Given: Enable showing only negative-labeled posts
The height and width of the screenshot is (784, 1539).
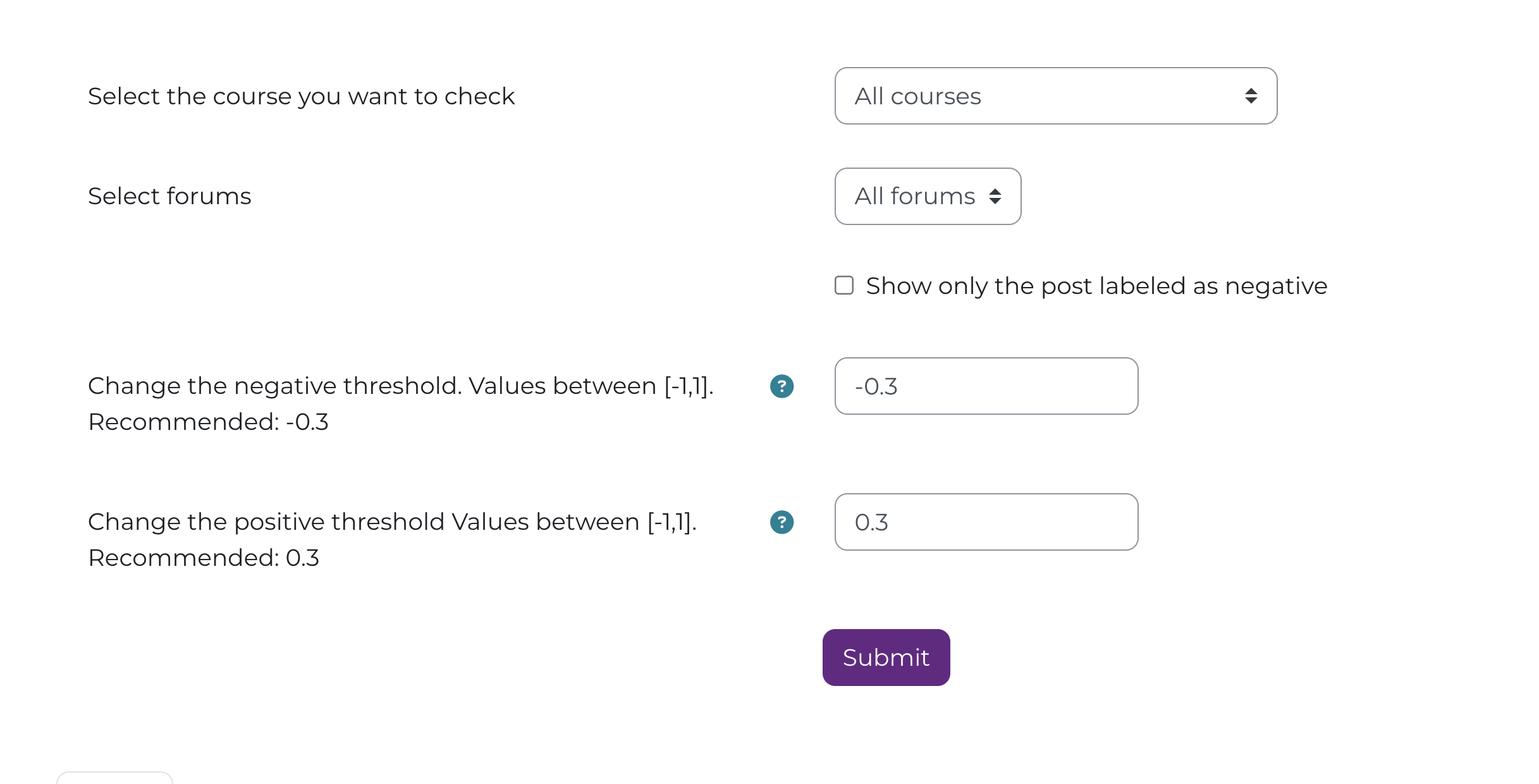Looking at the screenshot, I should pyautogui.click(x=844, y=286).
